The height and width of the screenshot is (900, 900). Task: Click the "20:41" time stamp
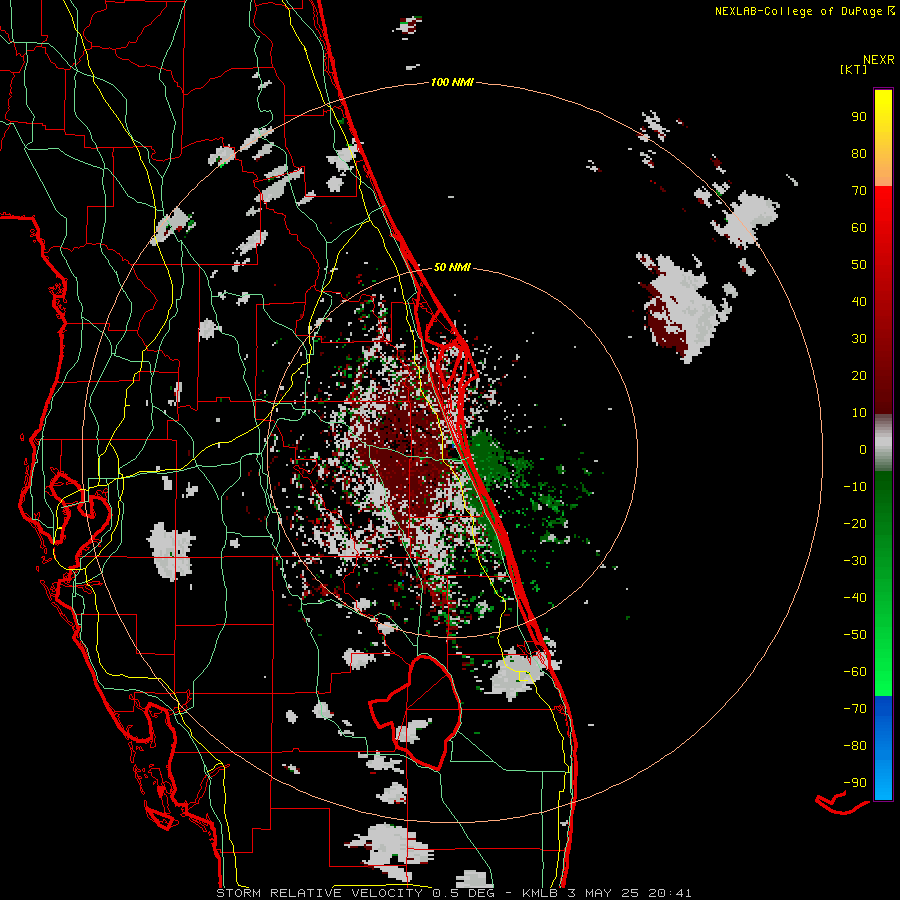(670, 893)
